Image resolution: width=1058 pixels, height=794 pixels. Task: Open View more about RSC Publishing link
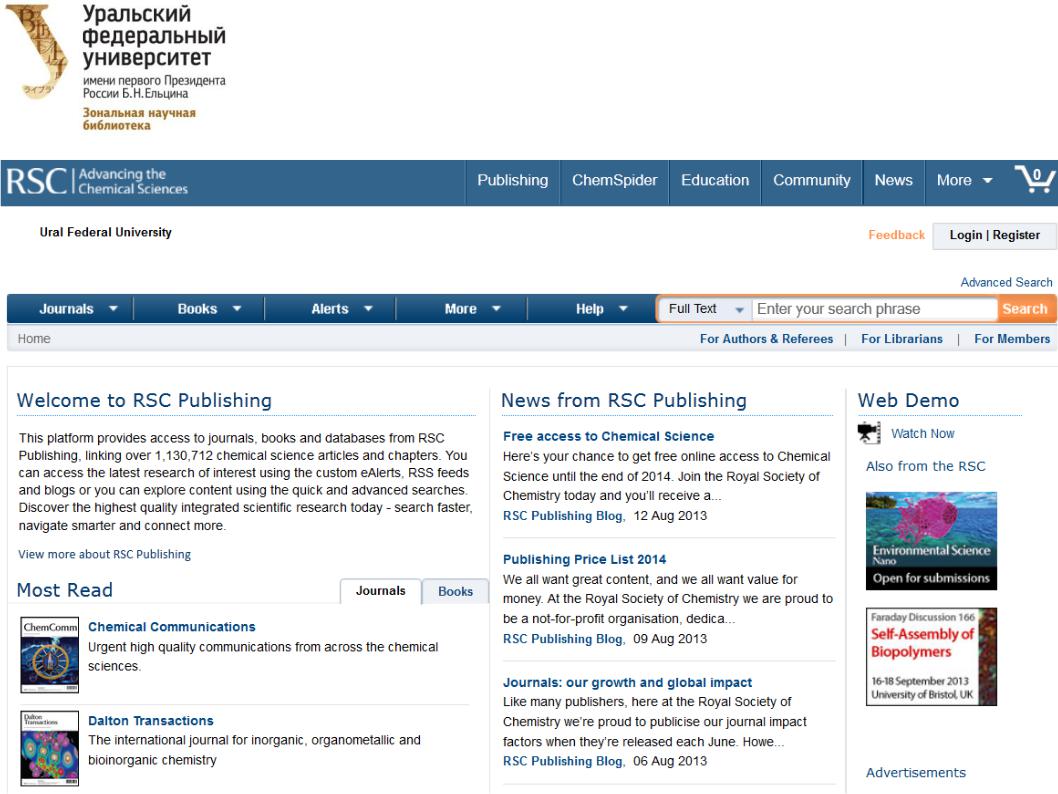point(105,554)
